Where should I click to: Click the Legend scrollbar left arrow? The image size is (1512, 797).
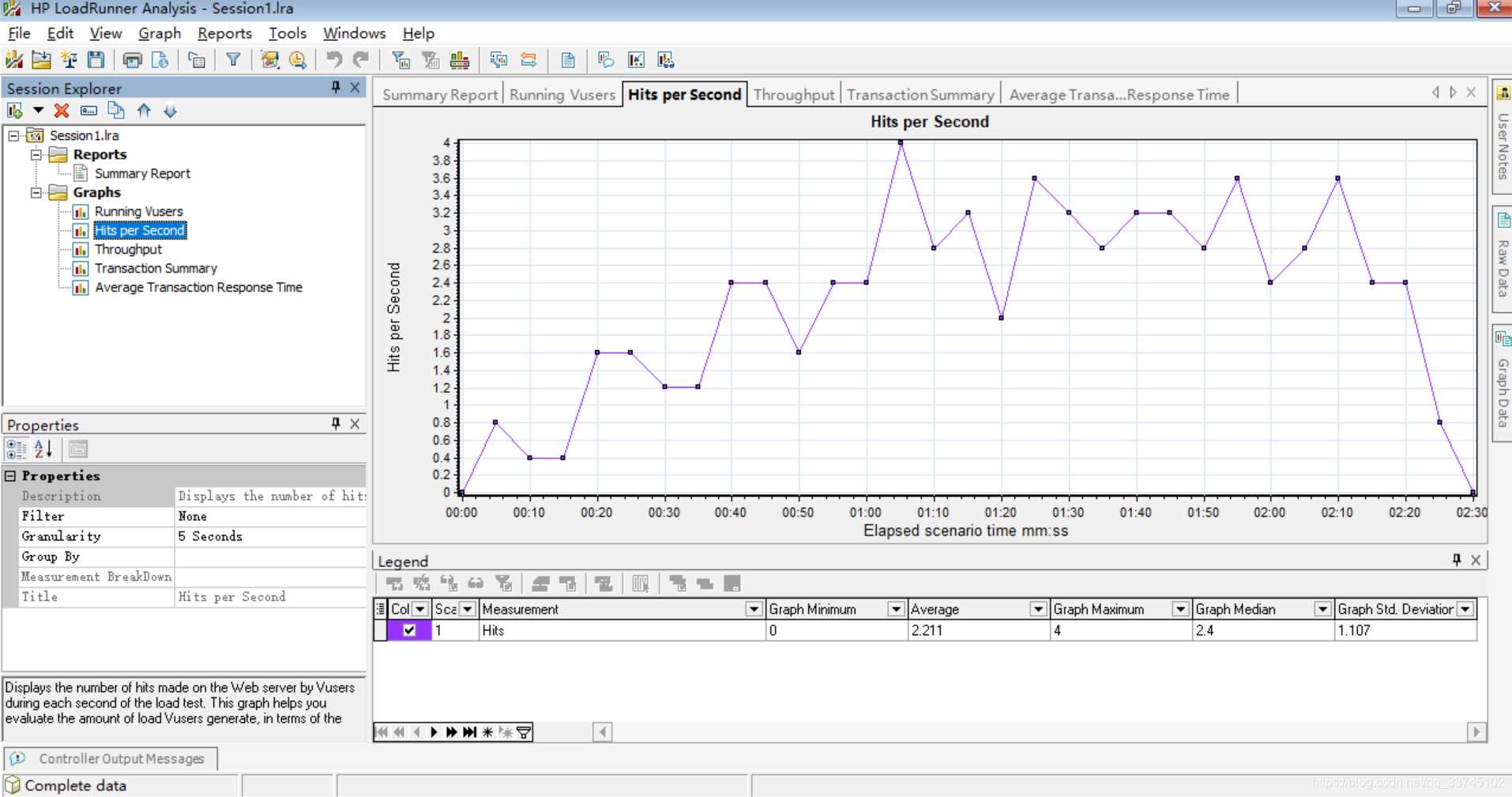[602, 732]
